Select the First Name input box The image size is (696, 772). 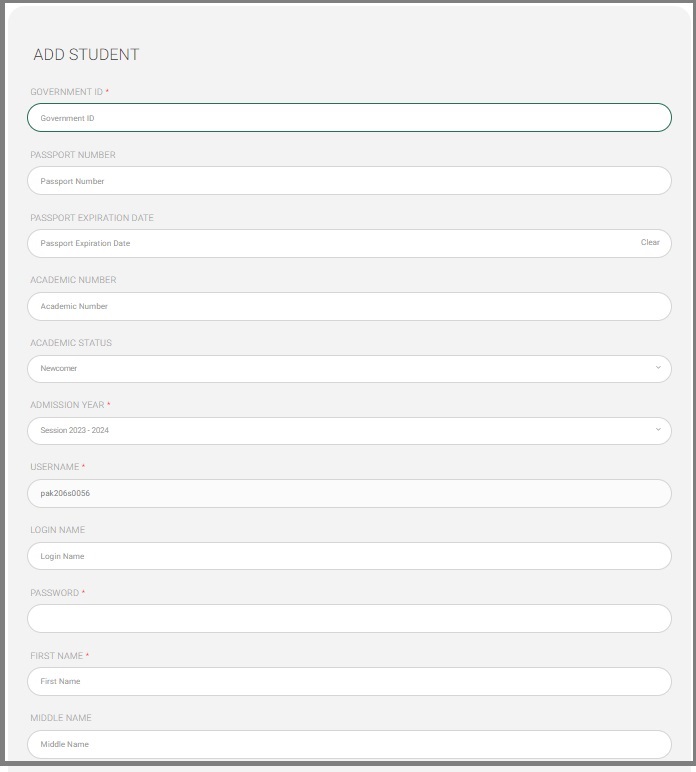349,681
